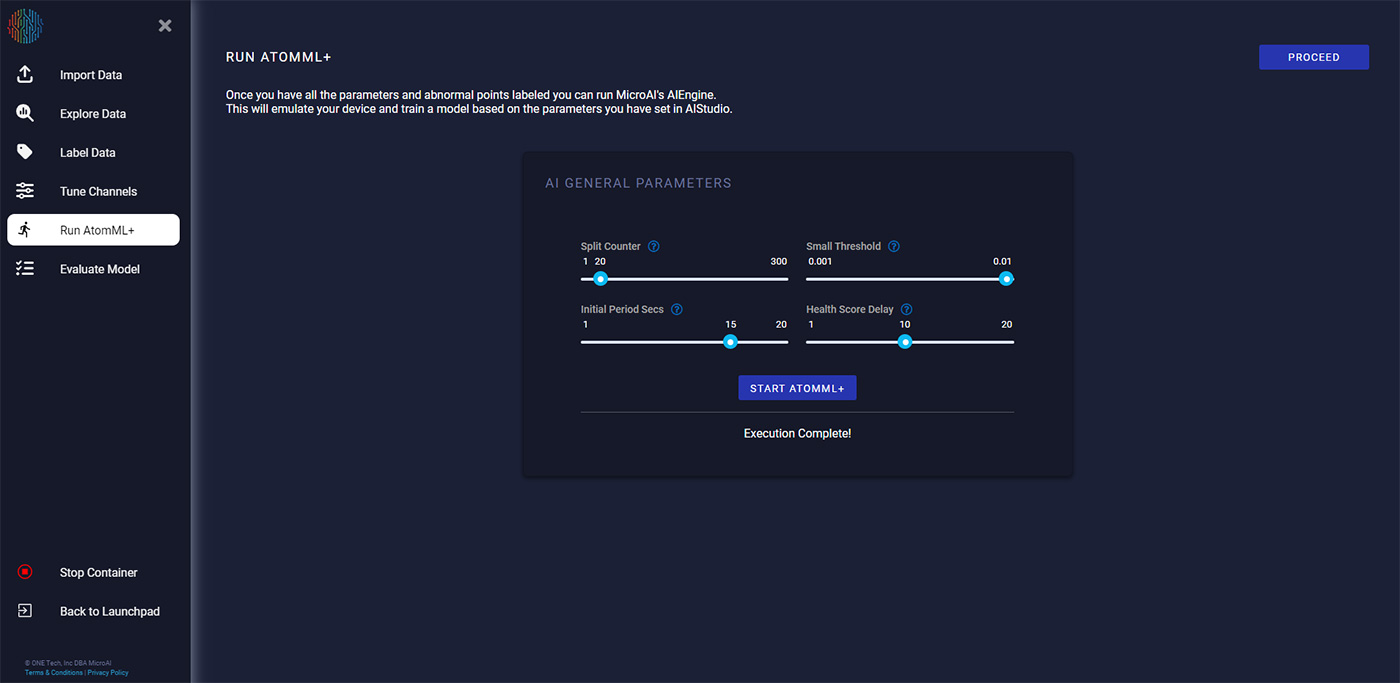This screenshot has width=1400, height=683.
Task: Click the Explore Data chart icon
Action: [25, 114]
